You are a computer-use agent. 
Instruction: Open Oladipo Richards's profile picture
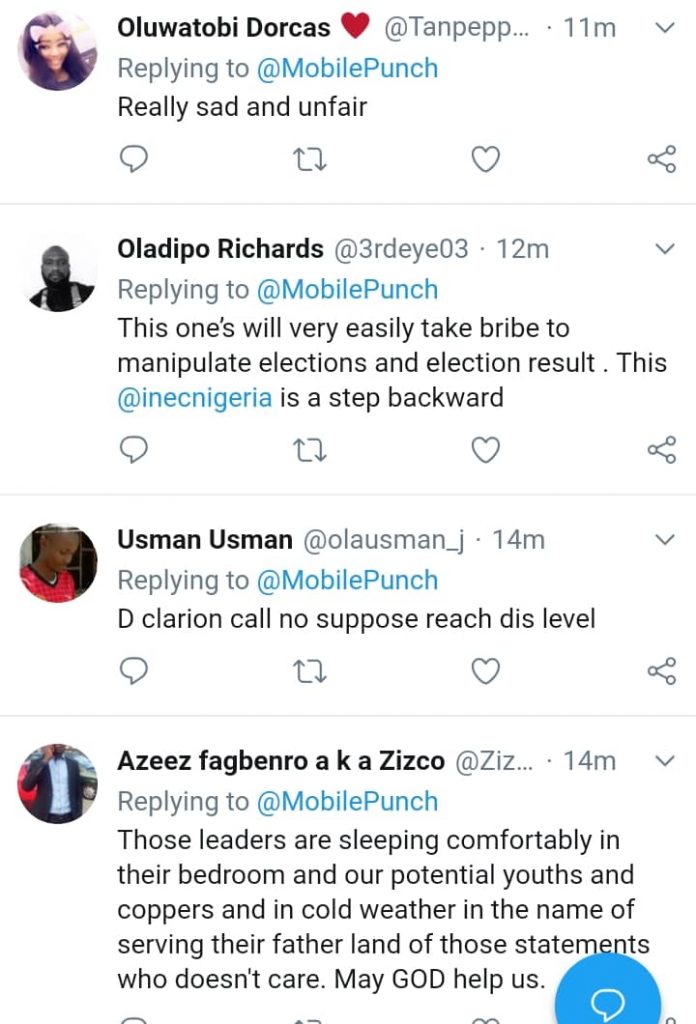(57, 273)
